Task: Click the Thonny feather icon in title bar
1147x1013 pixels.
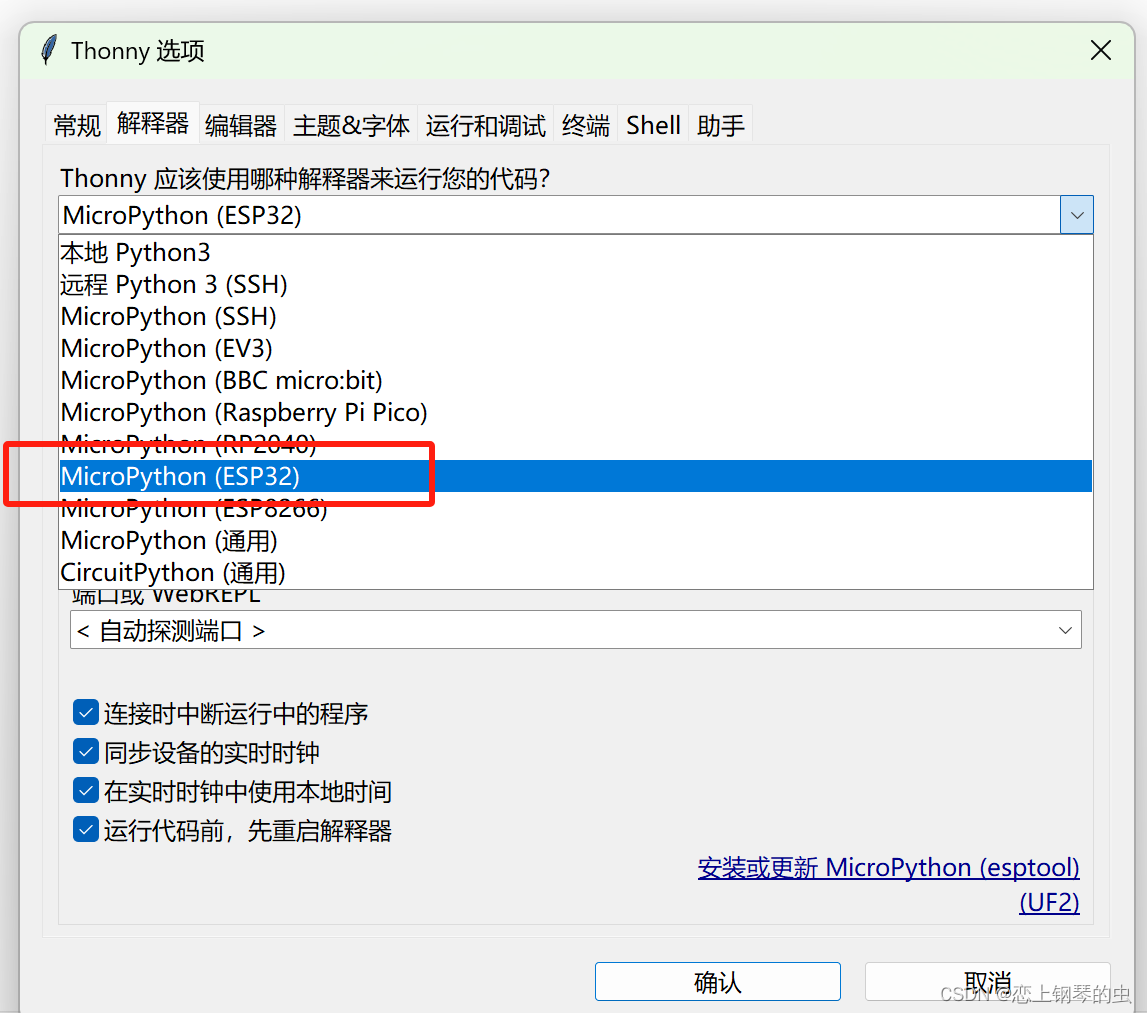Action: (x=49, y=50)
